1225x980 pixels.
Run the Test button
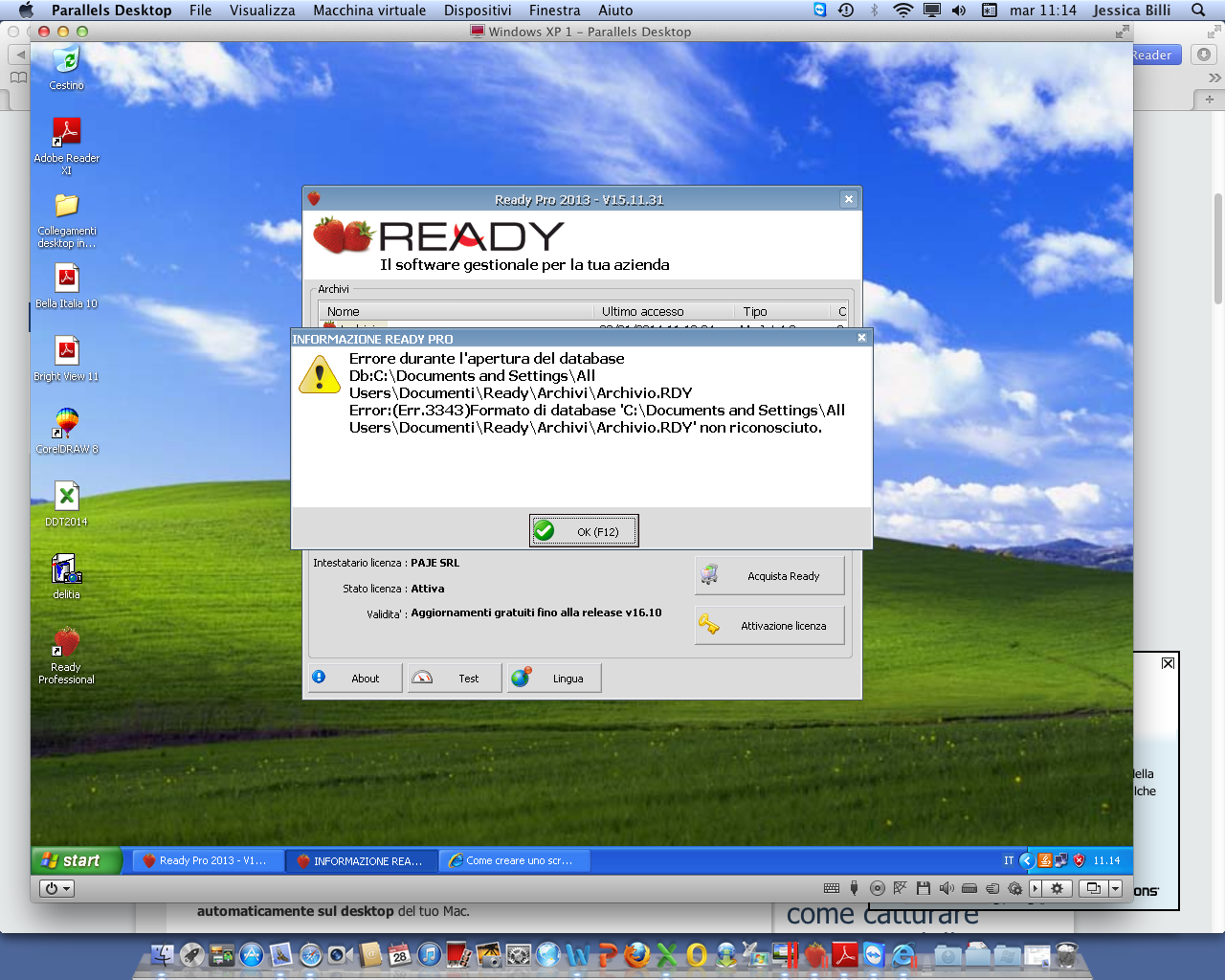tap(456, 679)
